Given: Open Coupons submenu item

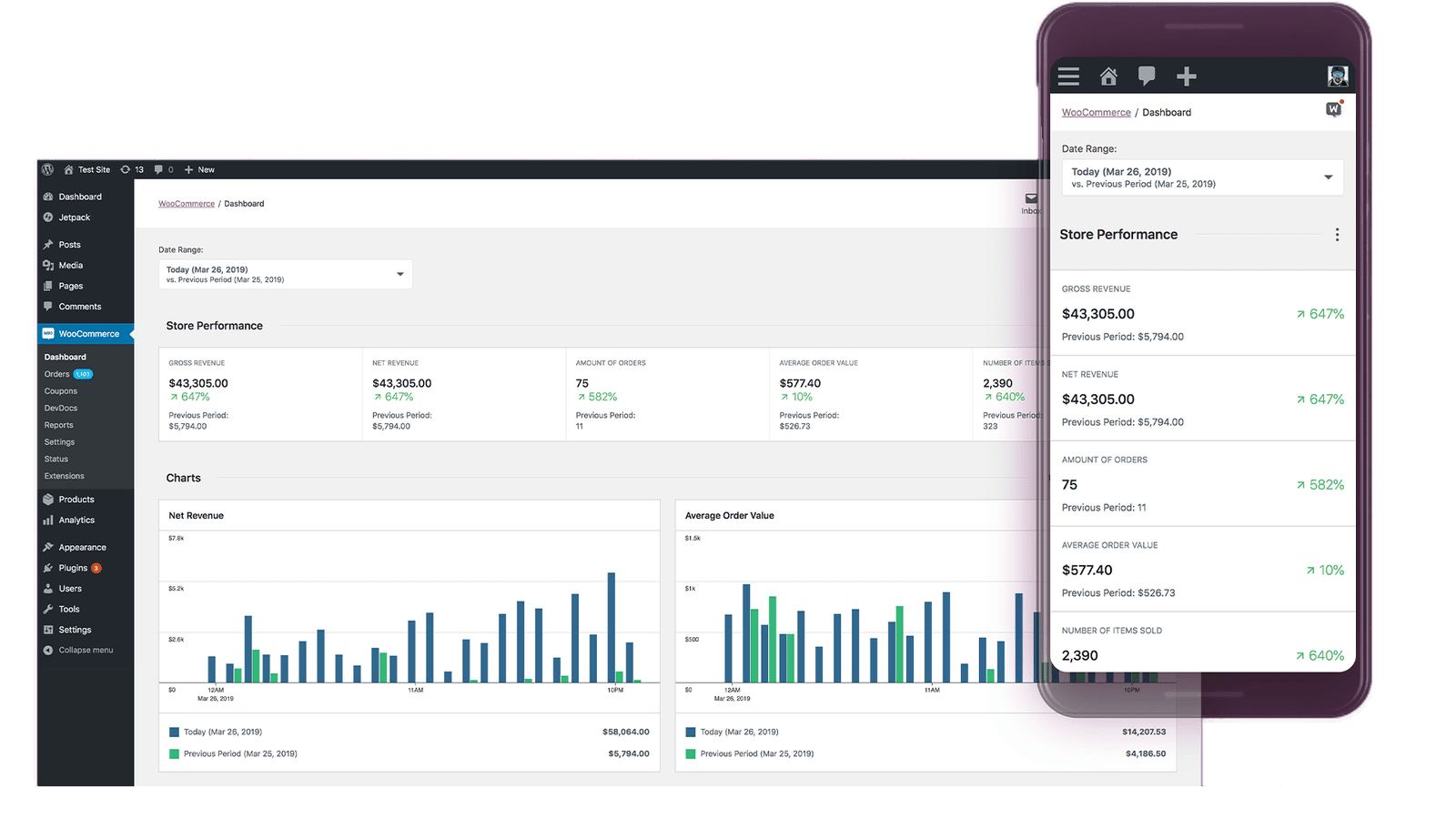Looking at the screenshot, I should click(x=60, y=391).
